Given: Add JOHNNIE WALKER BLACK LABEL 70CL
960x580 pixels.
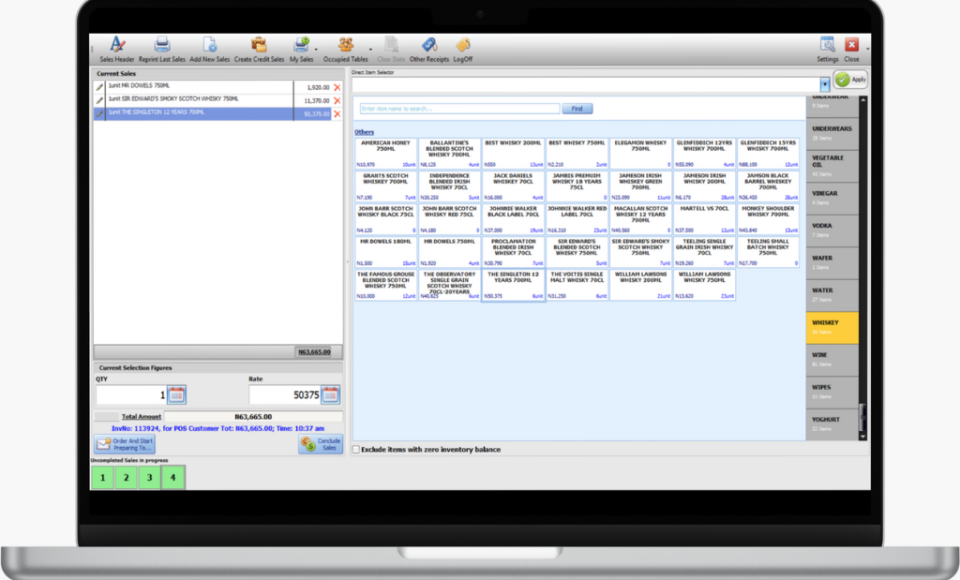Looking at the screenshot, I should [513, 219].
